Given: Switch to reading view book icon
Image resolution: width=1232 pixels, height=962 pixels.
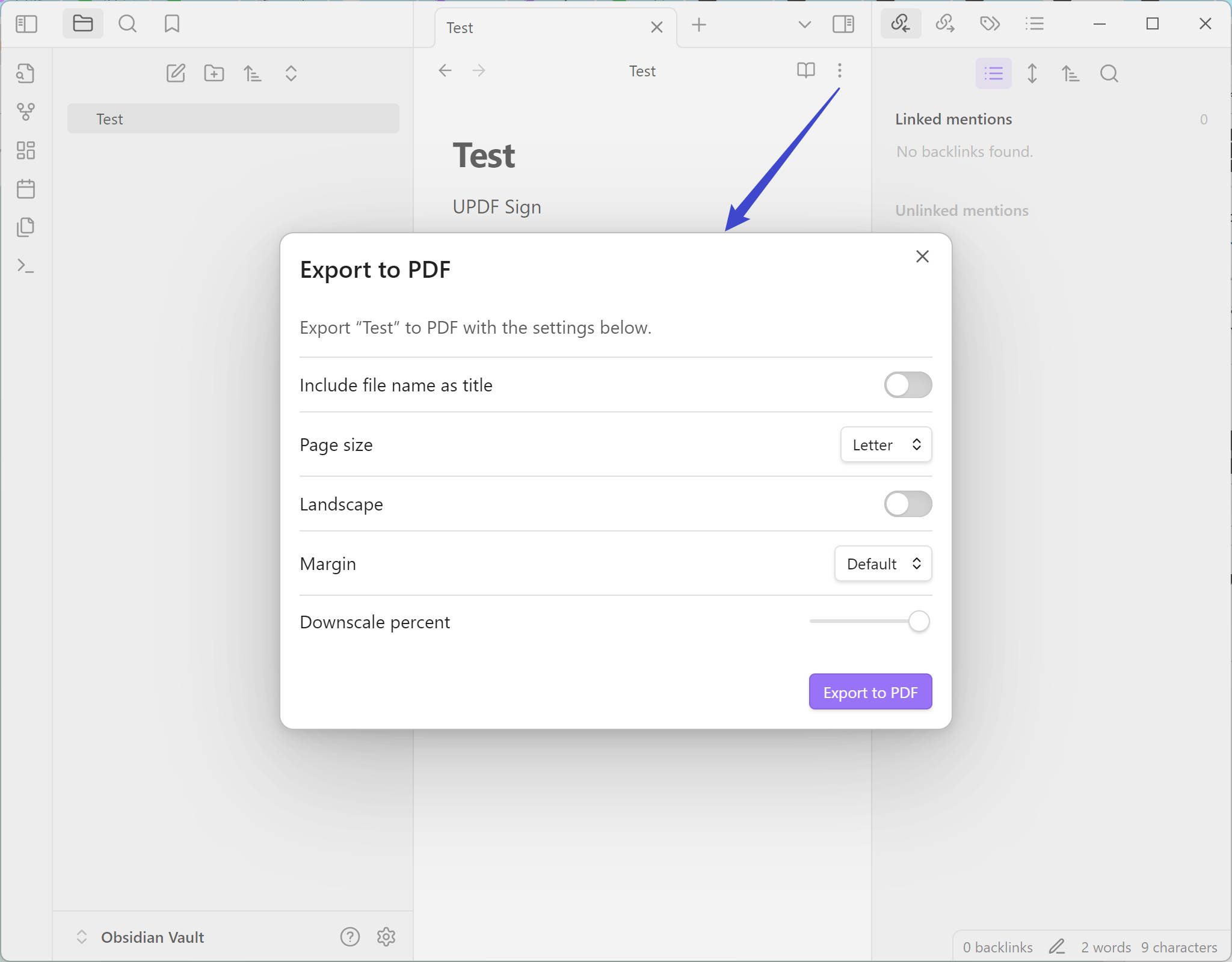Looking at the screenshot, I should pyautogui.click(x=806, y=70).
